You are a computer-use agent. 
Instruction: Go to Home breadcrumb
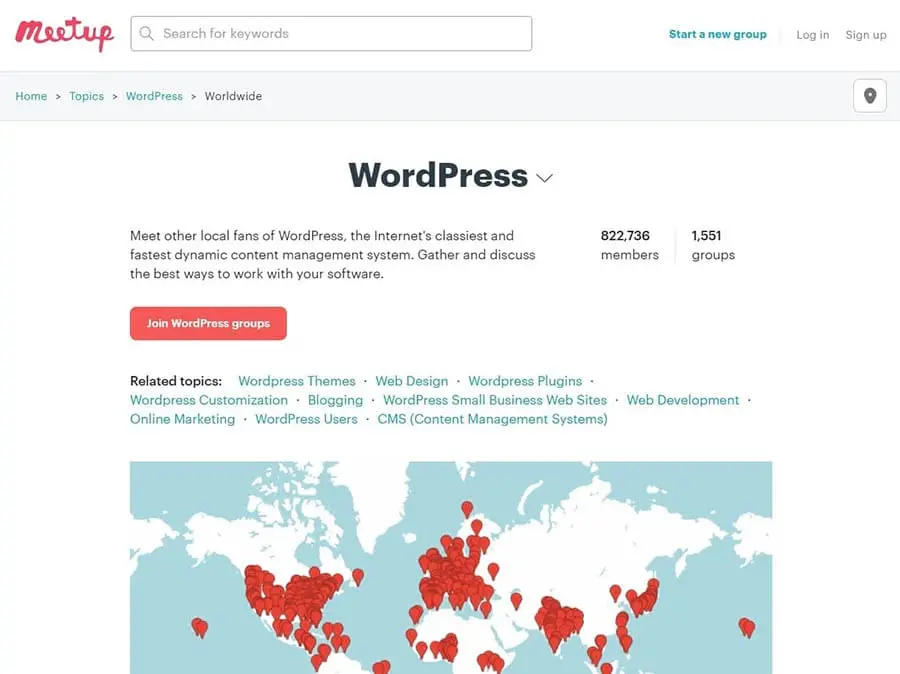[31, 96]
